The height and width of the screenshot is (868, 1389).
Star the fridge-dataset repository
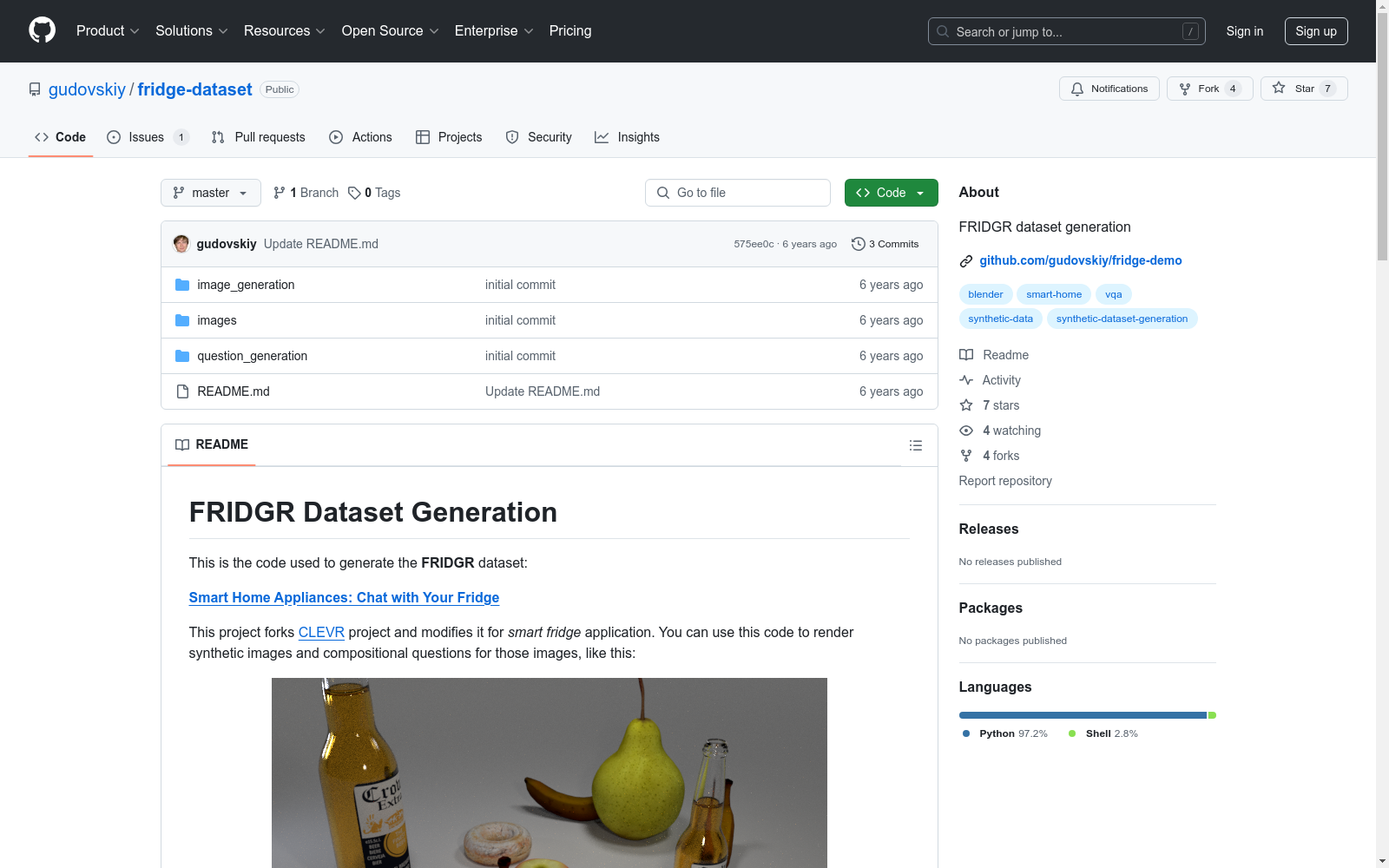1304,89
